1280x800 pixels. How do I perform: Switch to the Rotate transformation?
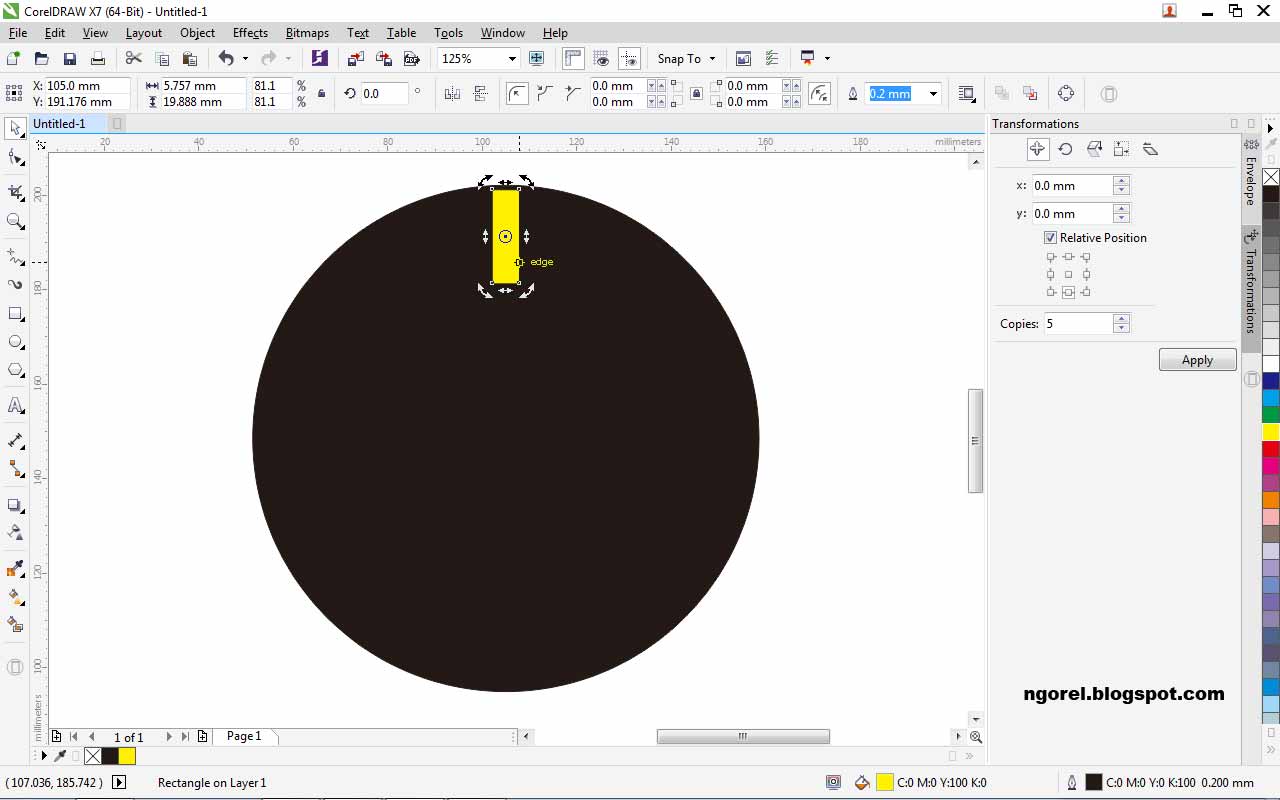[x=1065, y=148]
